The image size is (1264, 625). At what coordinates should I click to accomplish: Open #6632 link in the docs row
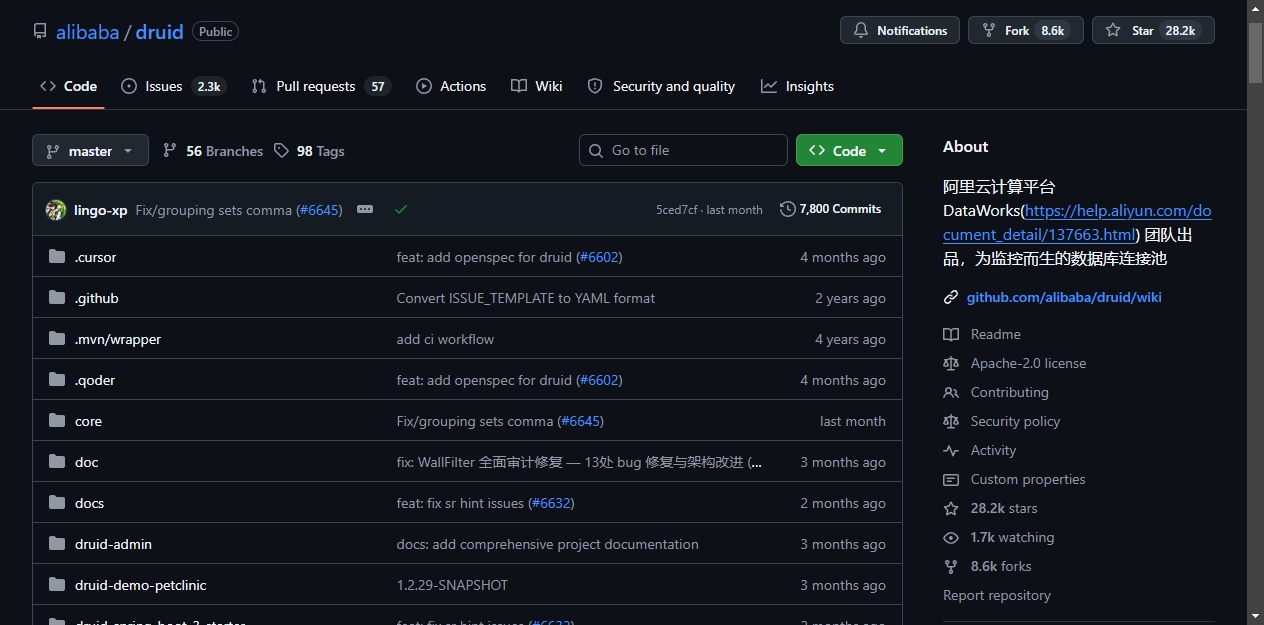pyautogui.click(x=550, y=503)
